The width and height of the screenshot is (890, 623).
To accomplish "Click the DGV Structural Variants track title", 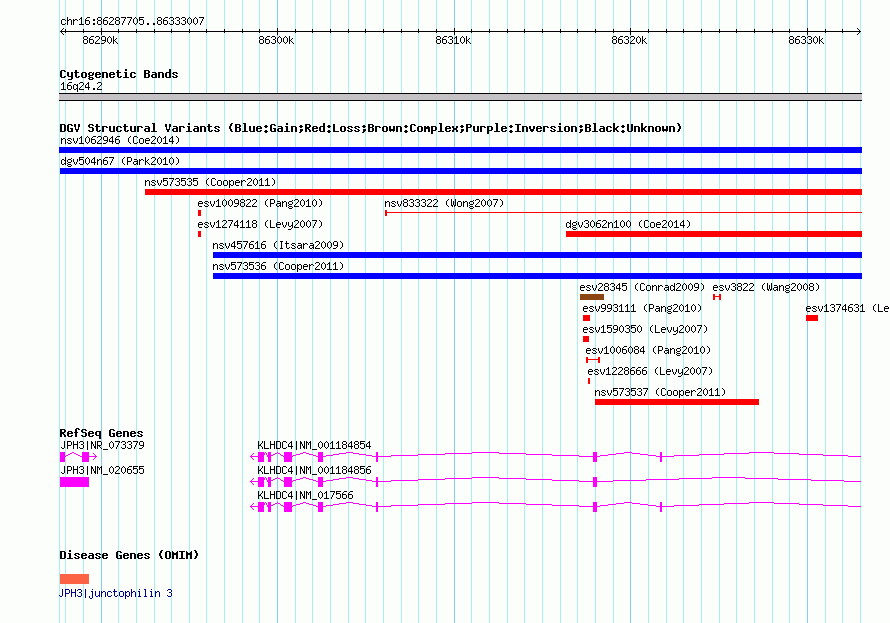I will [x=371, y=128].
